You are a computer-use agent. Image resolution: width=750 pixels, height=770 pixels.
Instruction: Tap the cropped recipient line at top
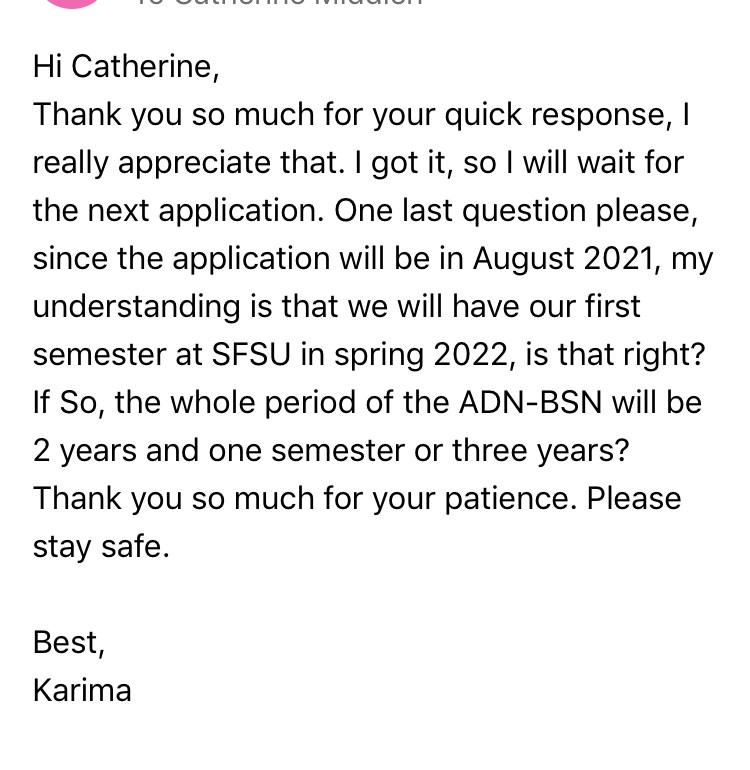[x=278, y=2]
